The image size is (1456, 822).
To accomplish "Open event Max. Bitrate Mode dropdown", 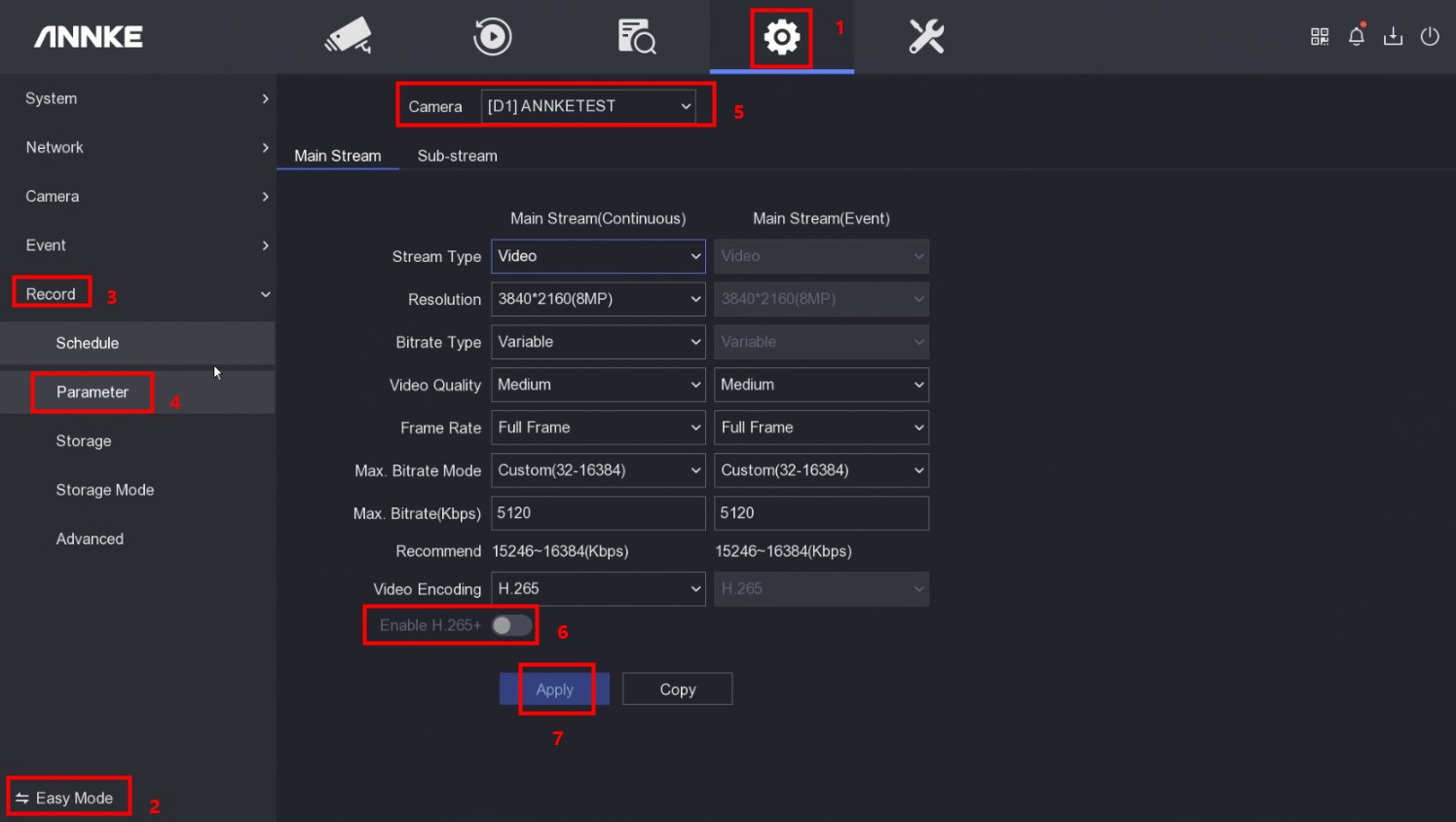I will pyautogui.click(x=821, y=470).
